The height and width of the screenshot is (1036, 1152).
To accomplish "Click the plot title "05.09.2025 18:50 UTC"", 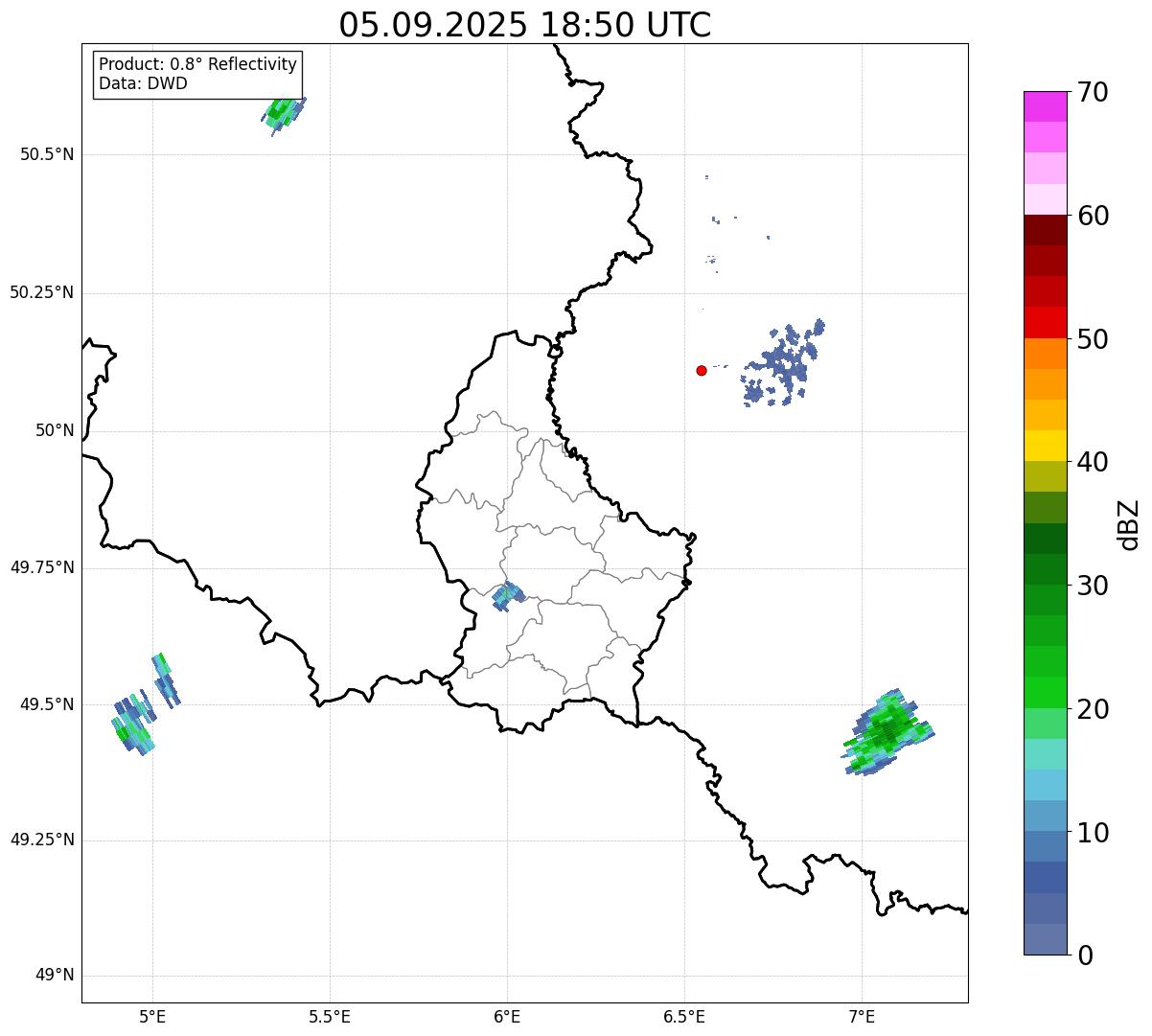I will coord(525,25).
